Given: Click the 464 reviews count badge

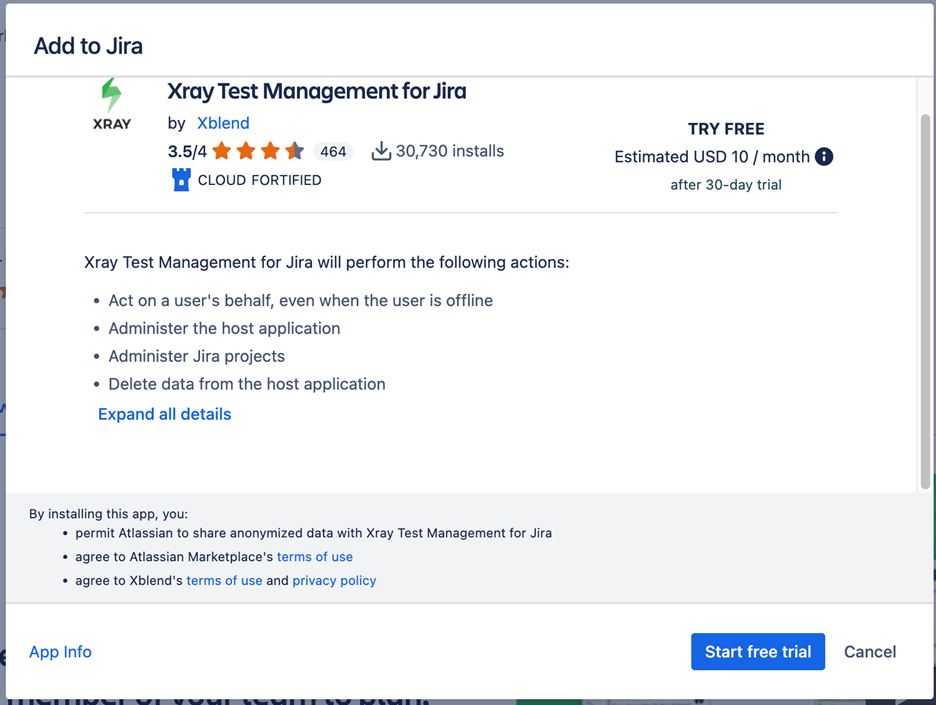Looking at the screenshot, I should click(333, 152).
